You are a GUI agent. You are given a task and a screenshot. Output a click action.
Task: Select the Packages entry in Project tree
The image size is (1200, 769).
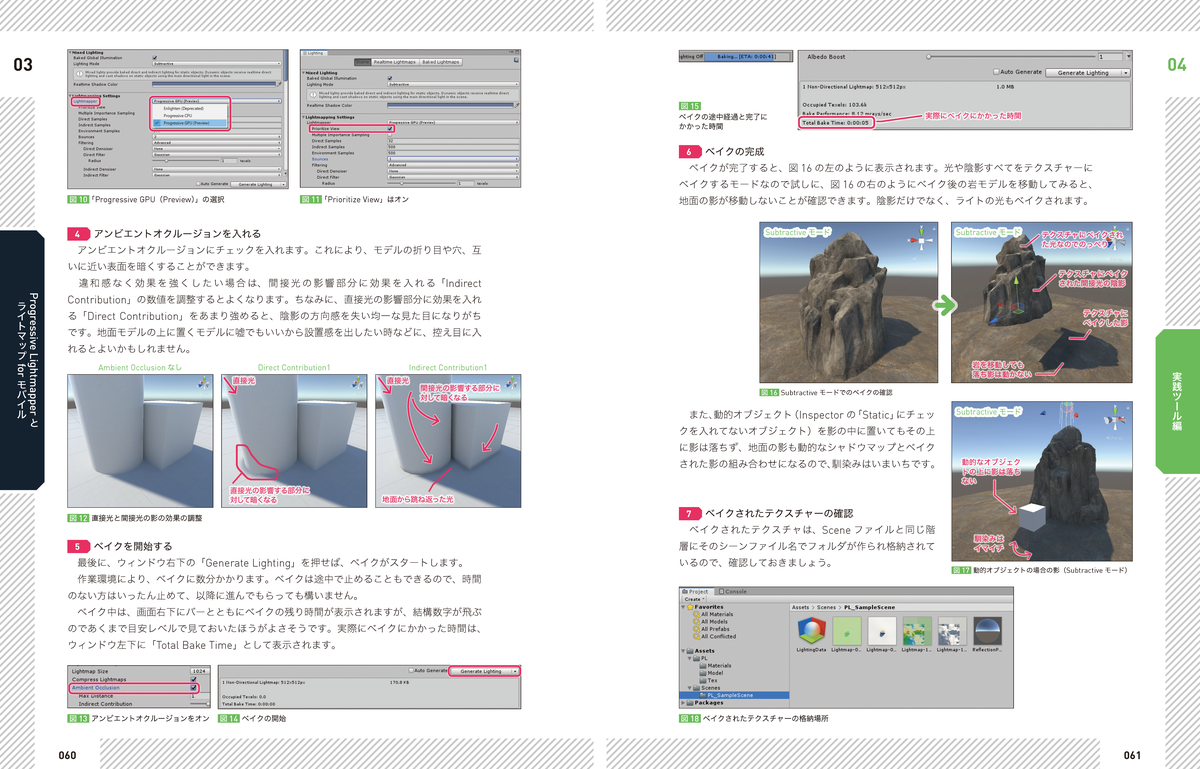point(709,703)
